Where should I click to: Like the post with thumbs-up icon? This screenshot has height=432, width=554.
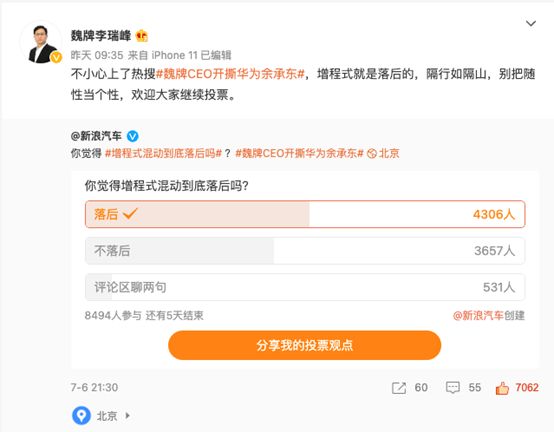[x=502, y=388]
